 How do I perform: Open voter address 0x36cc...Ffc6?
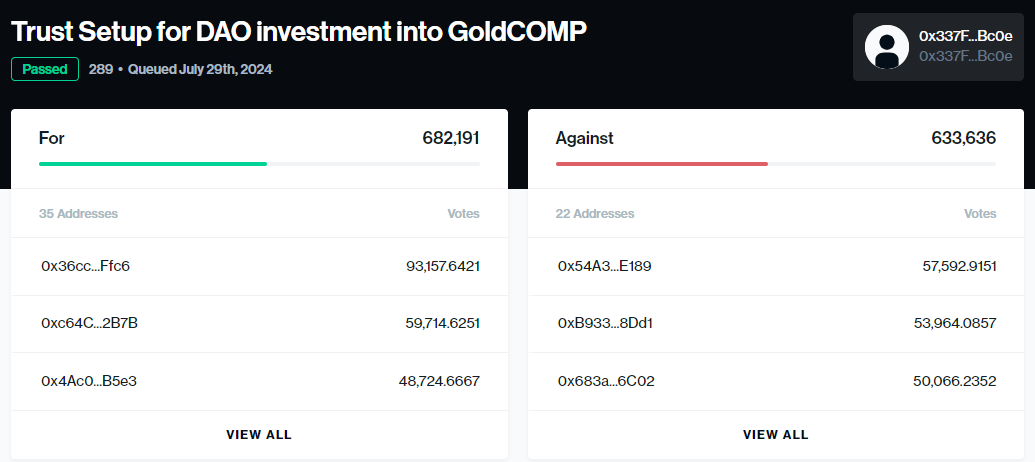[86, 266]
